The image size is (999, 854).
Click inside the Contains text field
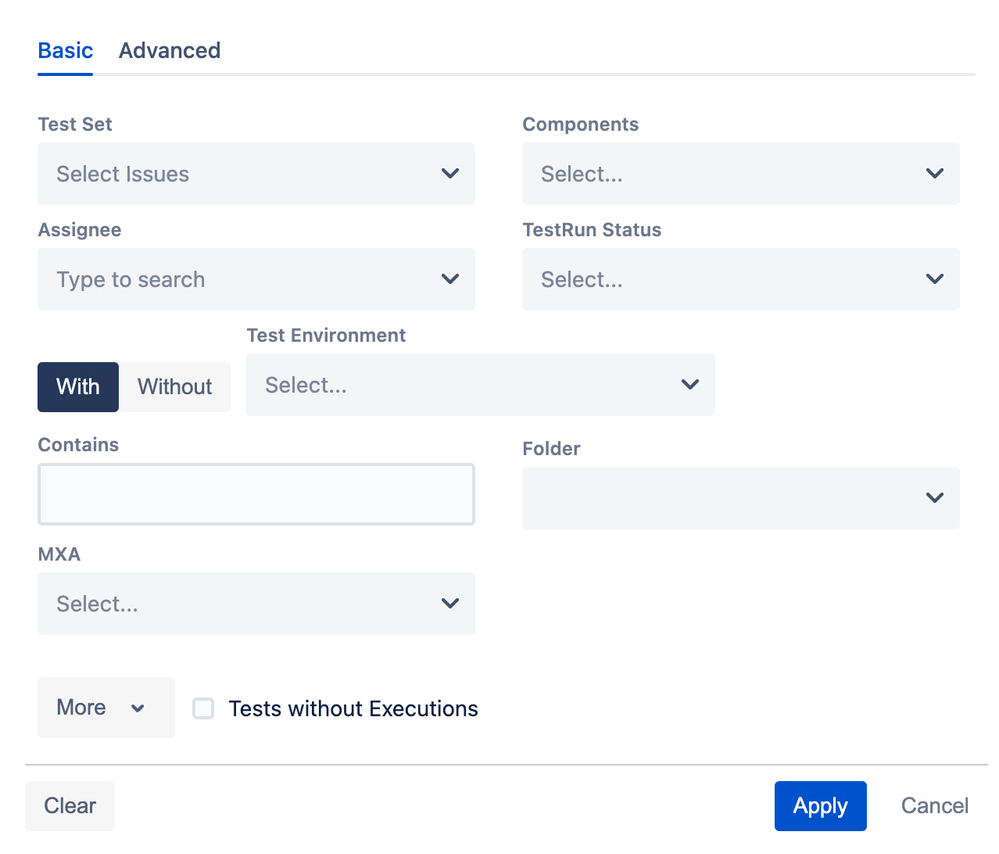click(x=256, y=494)
